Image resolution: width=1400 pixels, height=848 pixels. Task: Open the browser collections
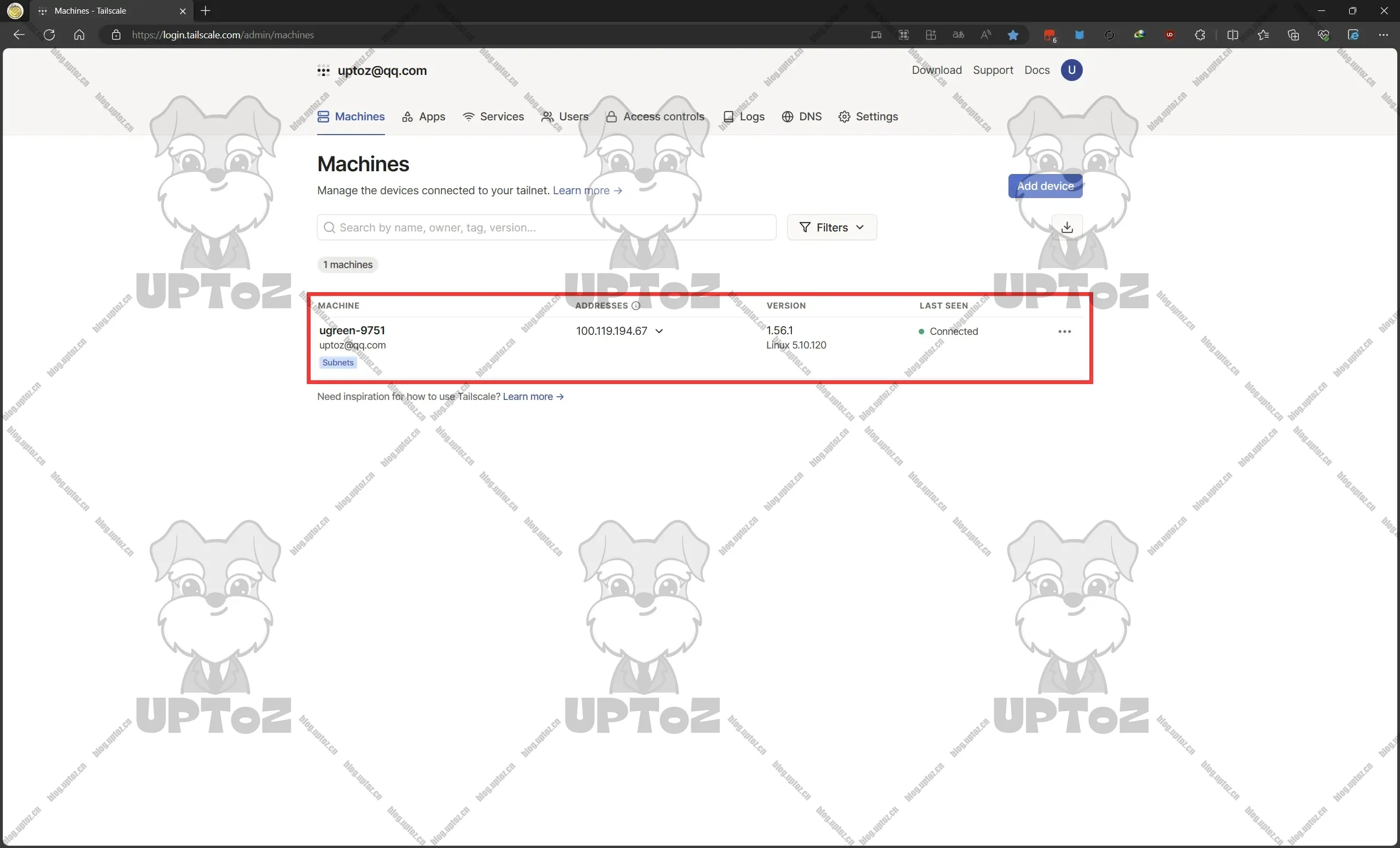[1293, 34]
